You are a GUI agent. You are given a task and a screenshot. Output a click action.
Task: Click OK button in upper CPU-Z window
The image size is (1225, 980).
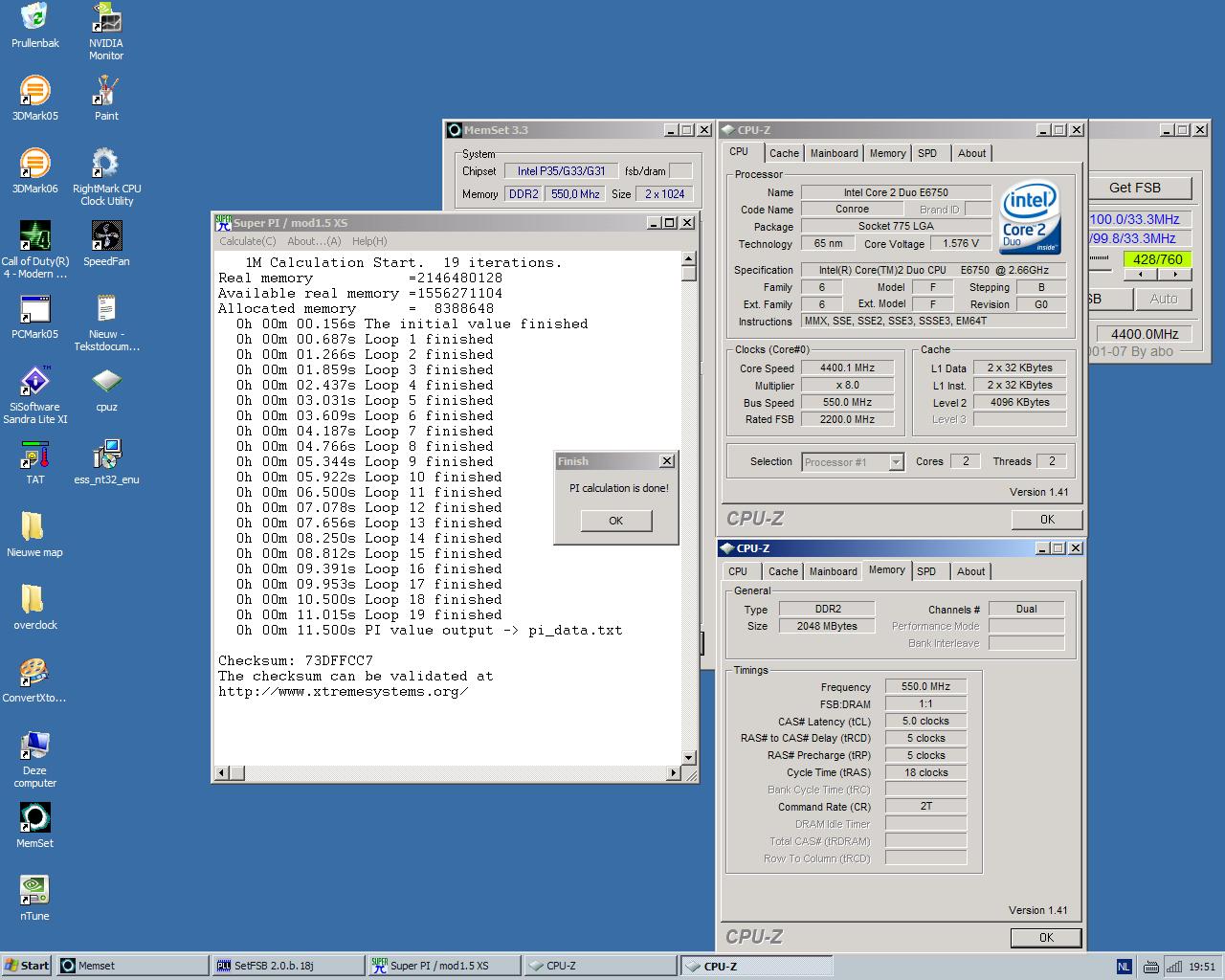tap(1047, 520)
